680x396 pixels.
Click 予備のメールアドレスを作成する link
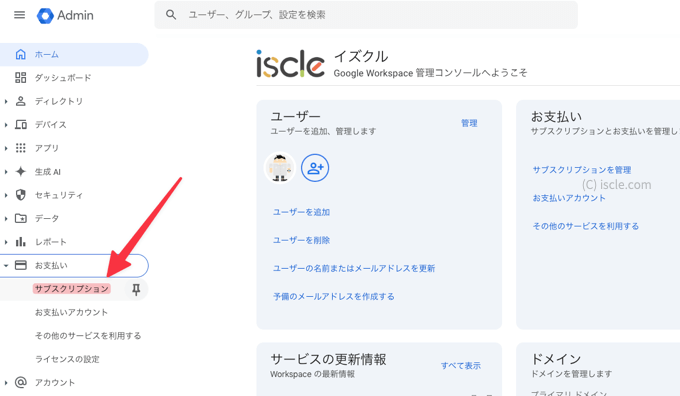333,297
